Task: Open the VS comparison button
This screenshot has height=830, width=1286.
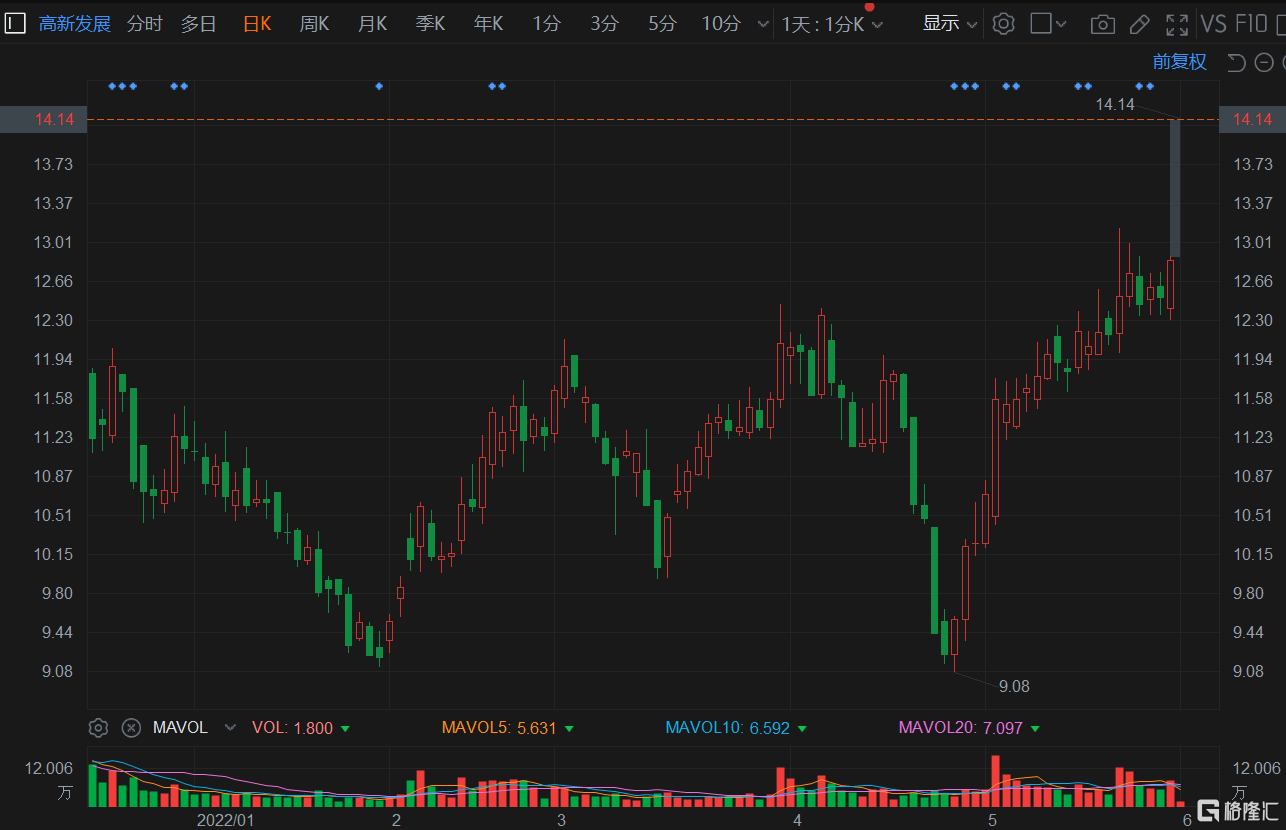Action: 1213,24
